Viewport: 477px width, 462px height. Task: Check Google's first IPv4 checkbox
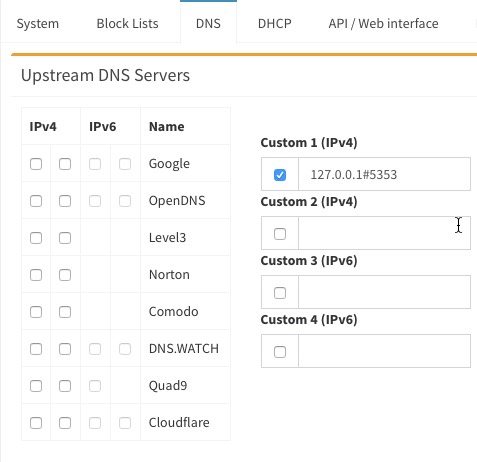pos(36,164)
